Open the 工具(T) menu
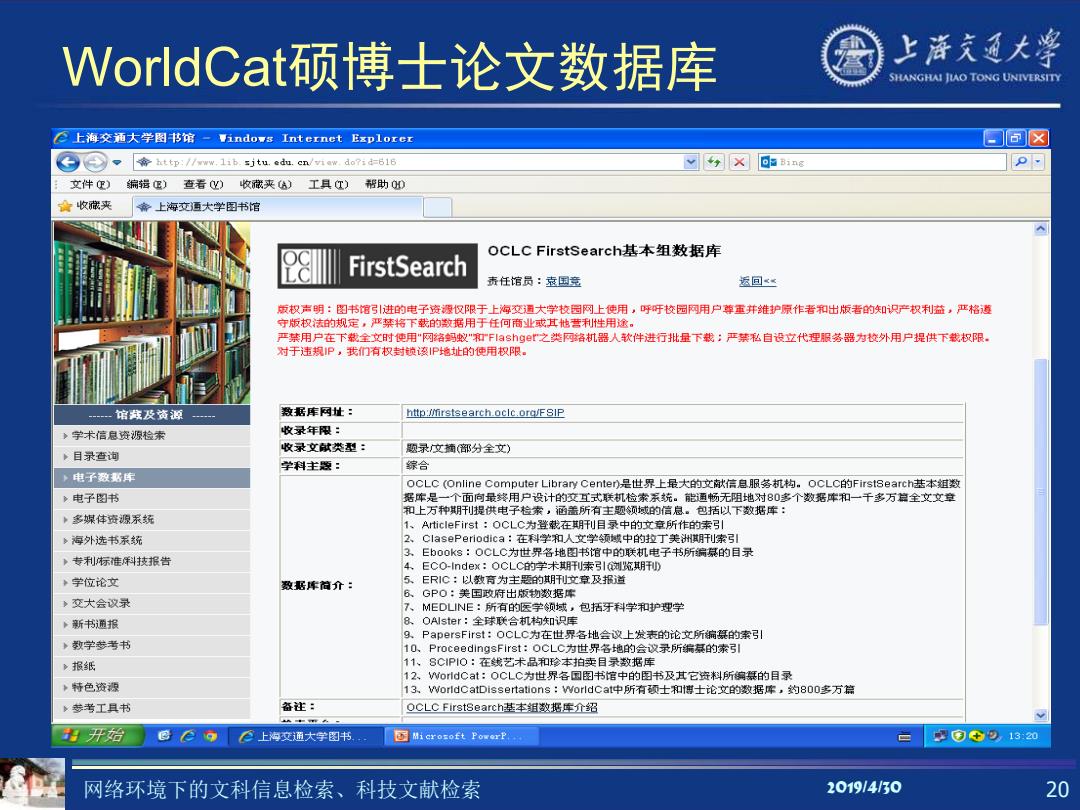The width and height of the screenshot is (1080, 810). (328, 184)
